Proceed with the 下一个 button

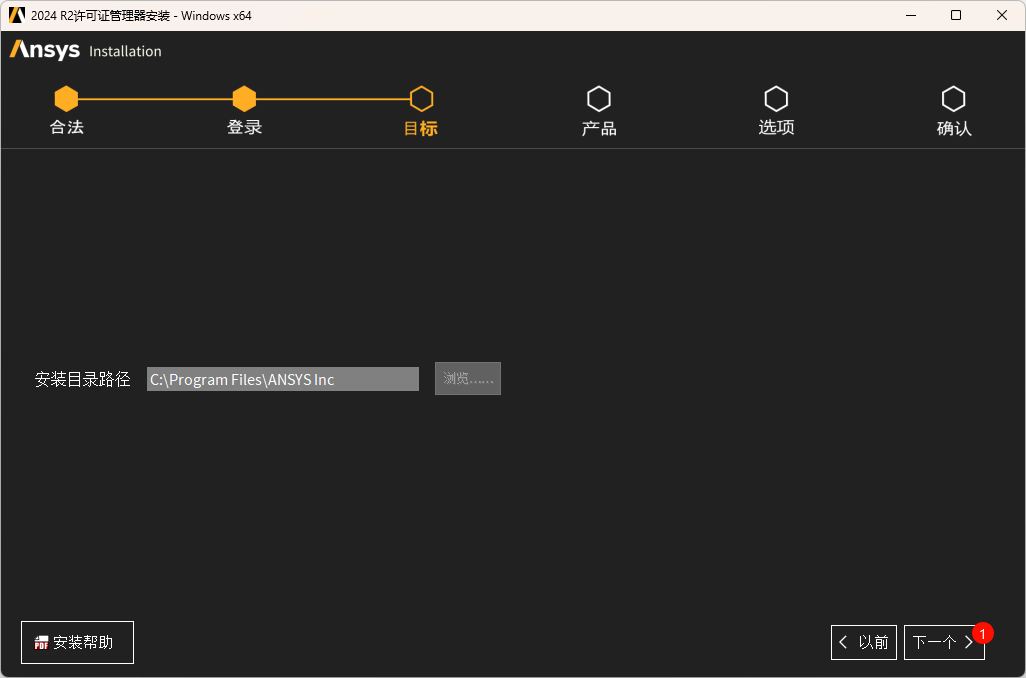pos(944,643)
